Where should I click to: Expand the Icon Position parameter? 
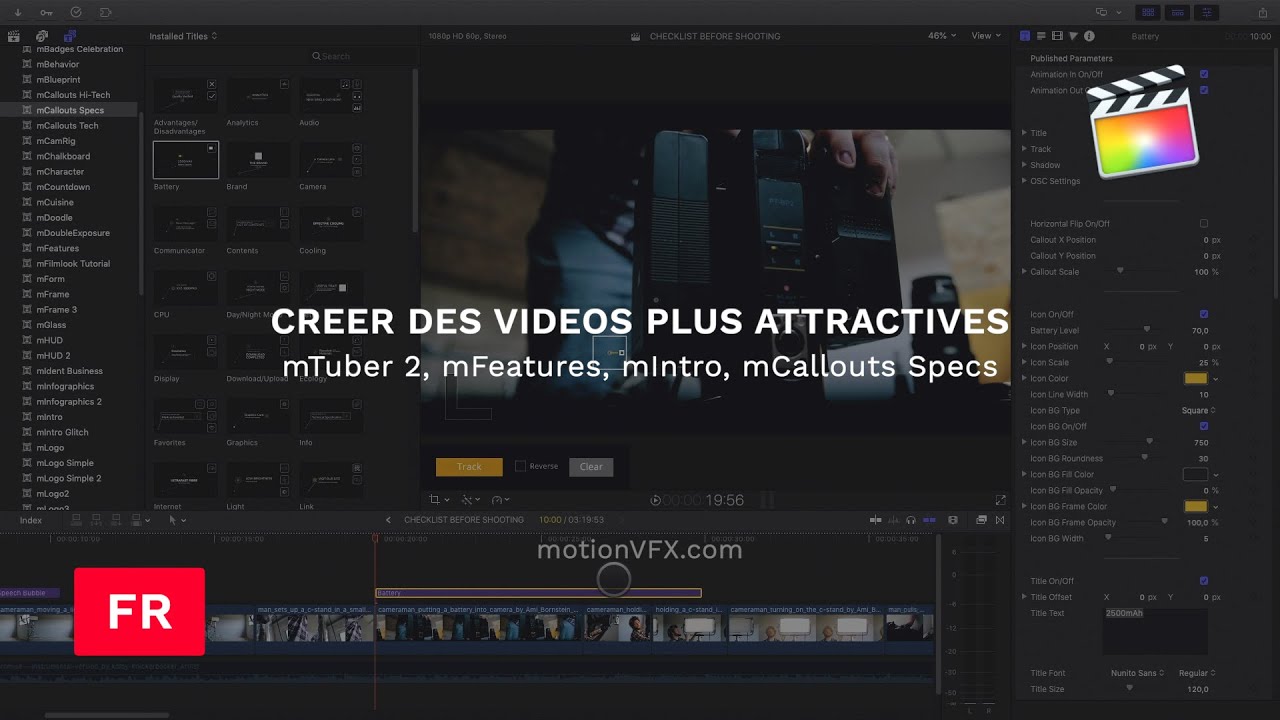[1024, 346]
